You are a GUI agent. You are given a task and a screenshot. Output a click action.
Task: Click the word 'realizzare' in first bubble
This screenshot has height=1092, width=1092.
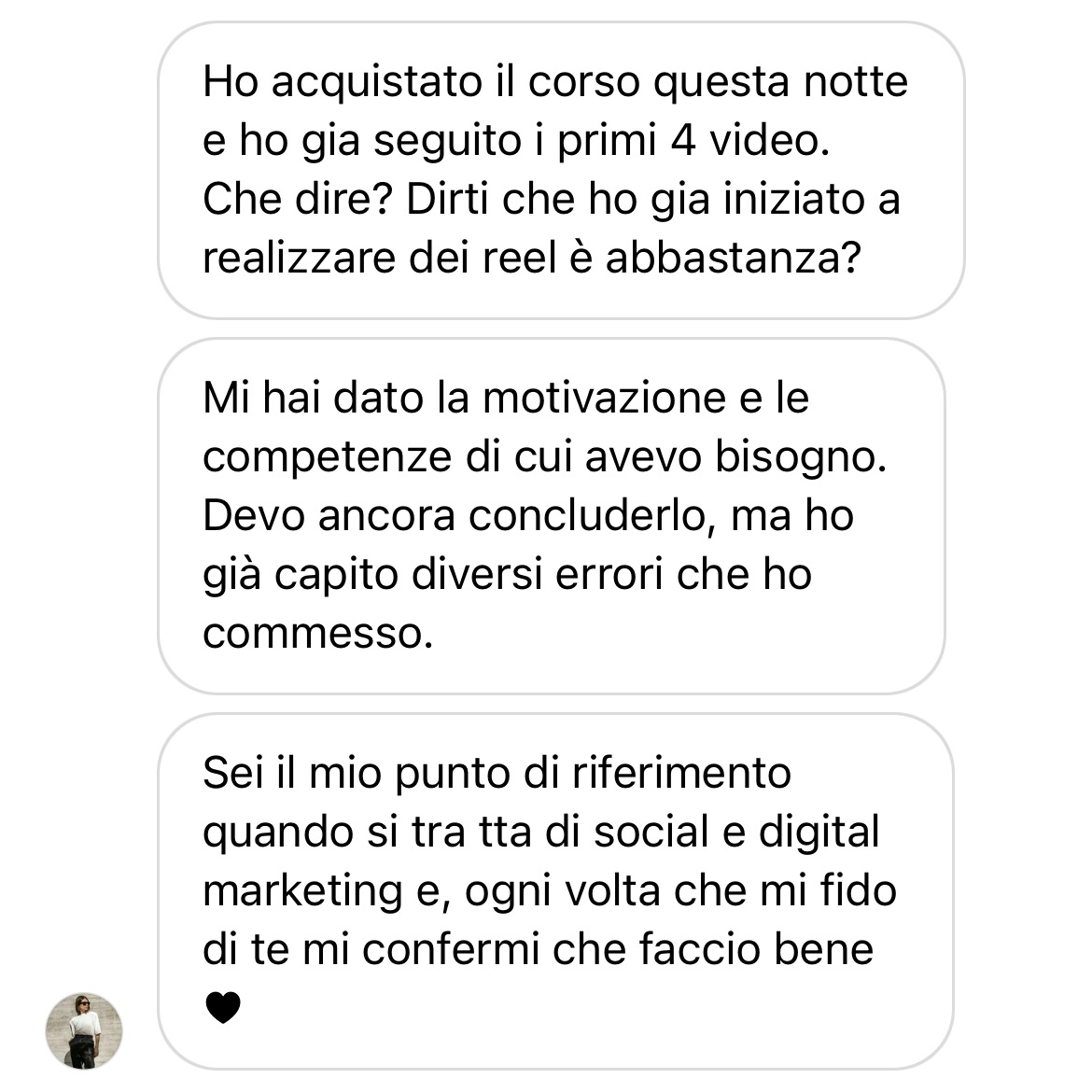(300, 258)
